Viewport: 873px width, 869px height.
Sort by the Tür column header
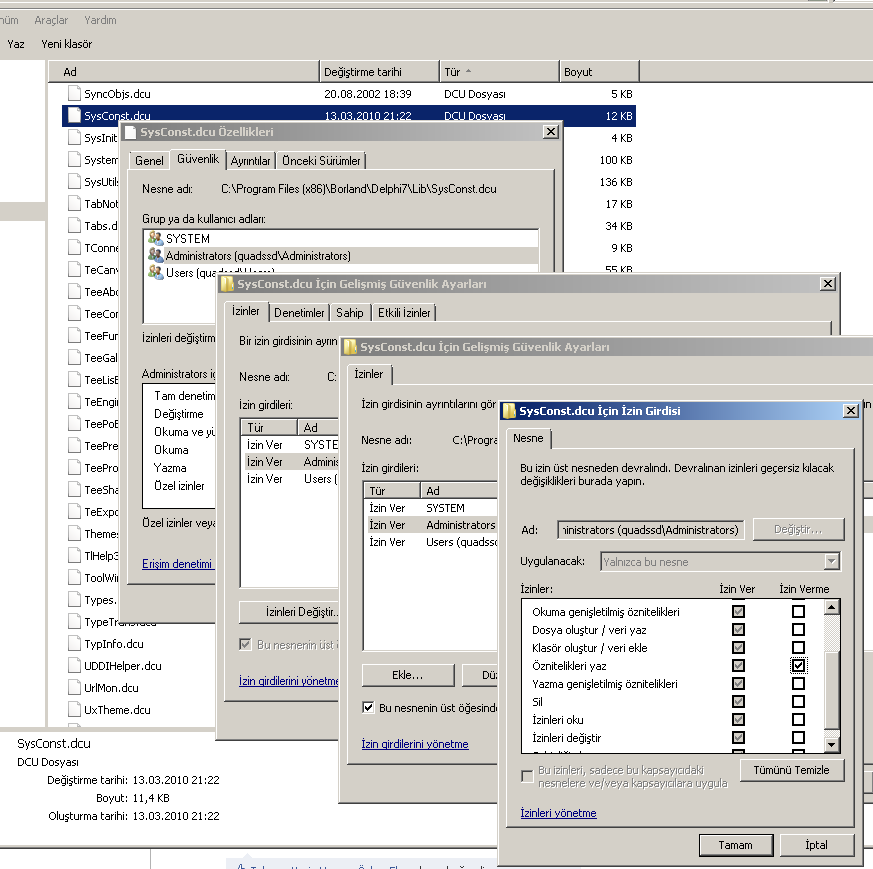pyautogui.click(x=498, y=72)
